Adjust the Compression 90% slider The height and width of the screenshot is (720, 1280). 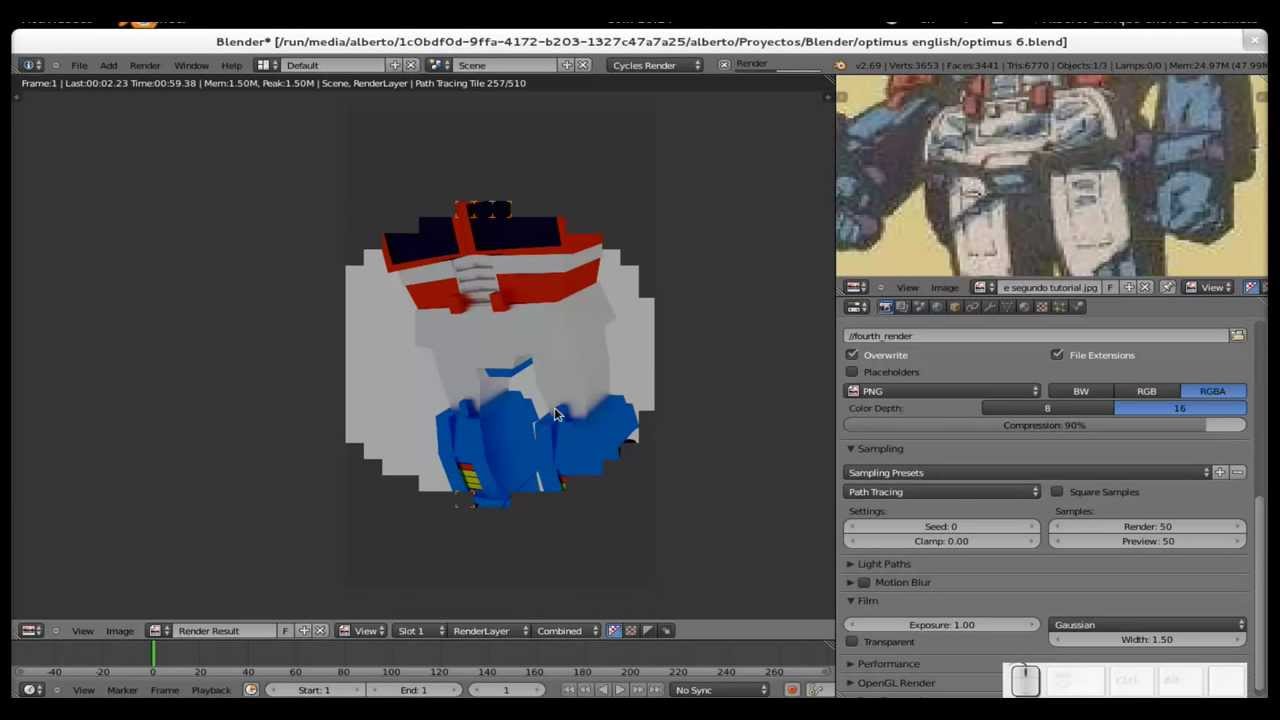[1045, 425]
